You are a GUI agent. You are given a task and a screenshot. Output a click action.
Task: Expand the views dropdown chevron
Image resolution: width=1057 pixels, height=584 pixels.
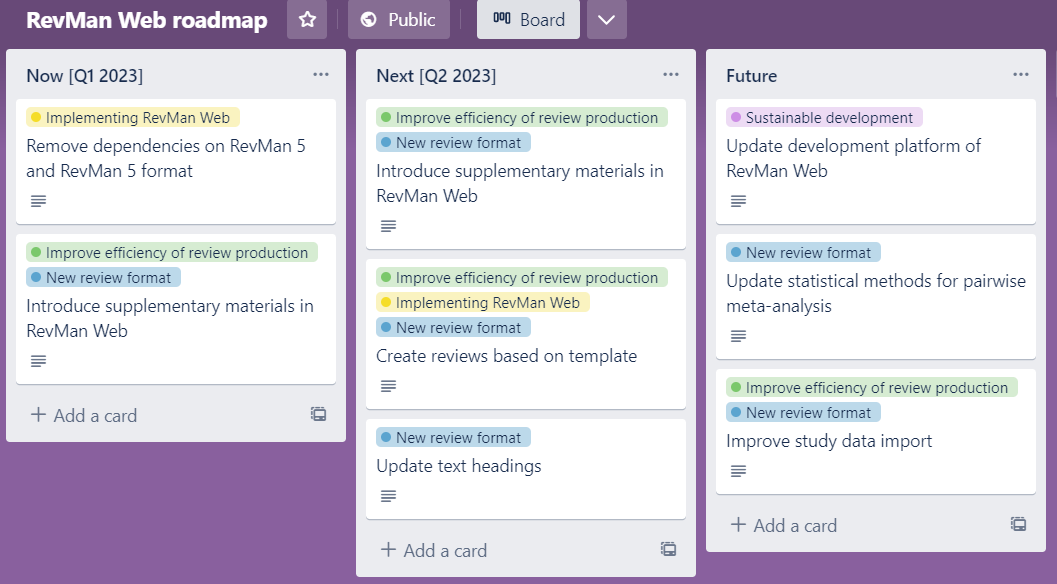click(x=606, y=20)
